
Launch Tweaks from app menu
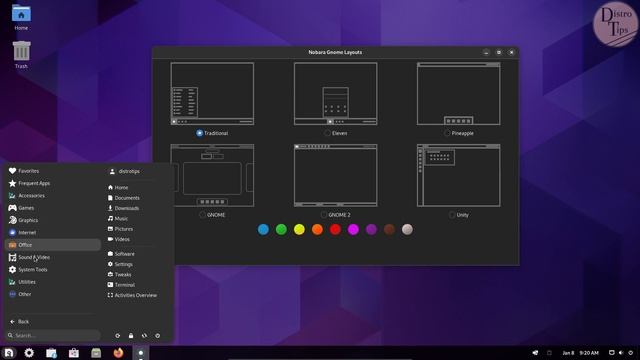tap(120, 274)
